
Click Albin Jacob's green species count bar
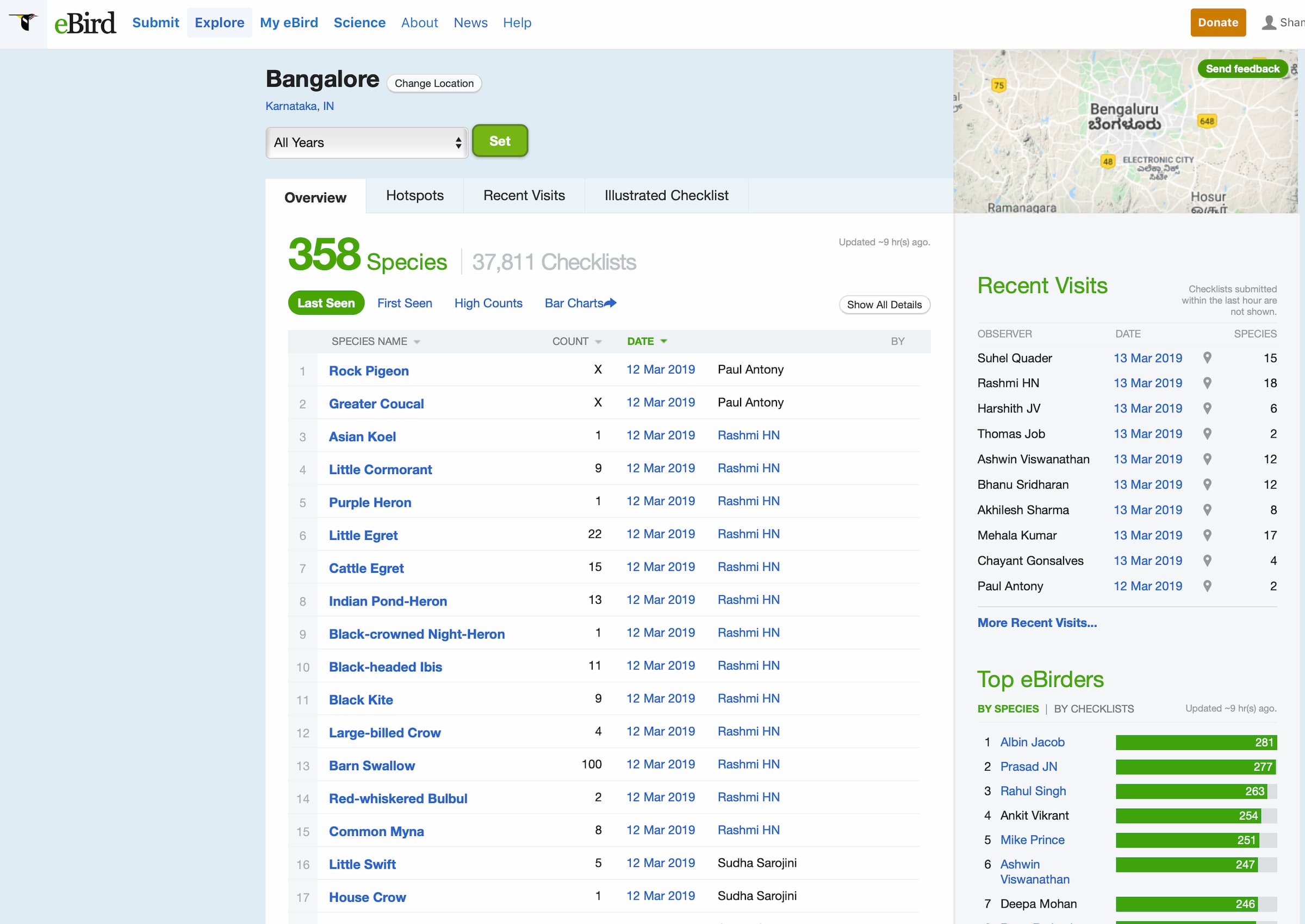[x=1195, y=742]
